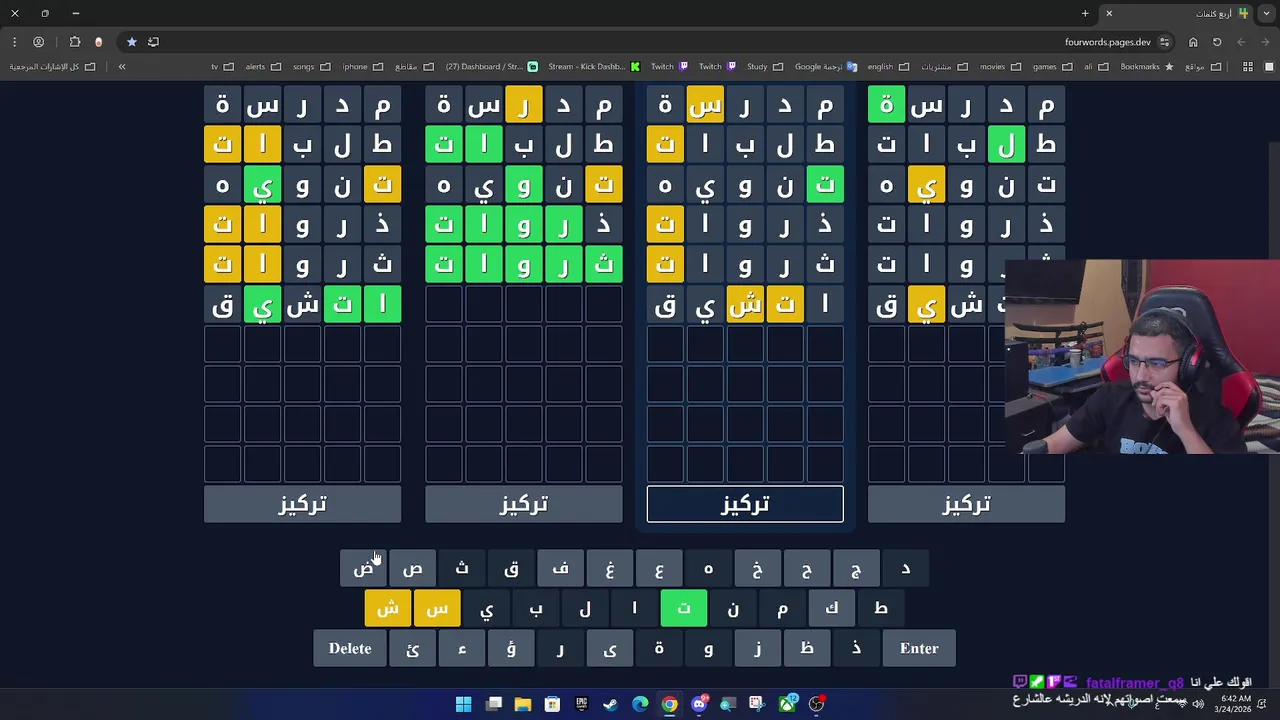The width and height of the screenshot is (1280, 720).
Task: Open Discord from taskbar
Action: 699,704
